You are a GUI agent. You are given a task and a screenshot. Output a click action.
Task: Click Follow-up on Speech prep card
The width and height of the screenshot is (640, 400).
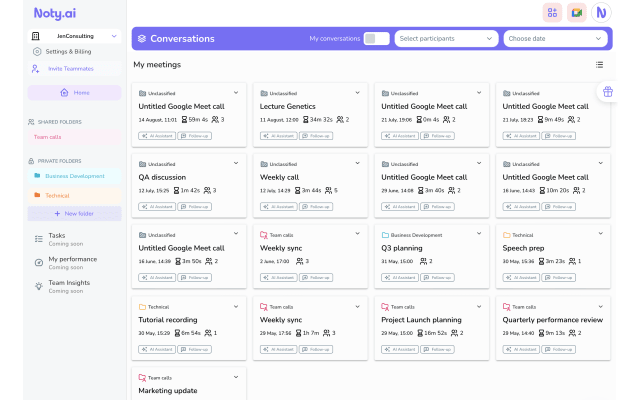point(559,278)
